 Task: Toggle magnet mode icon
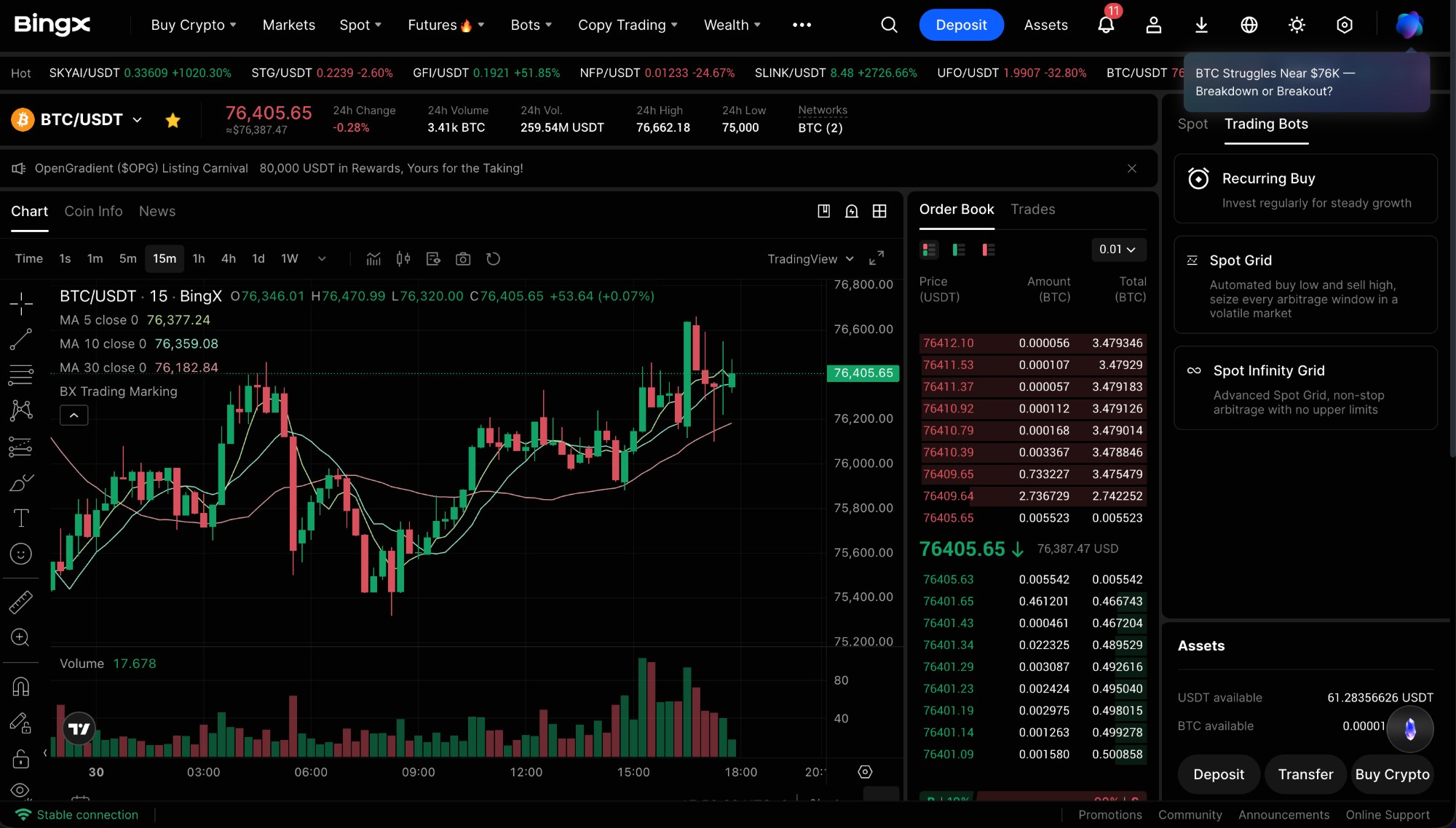pos(21,686)
